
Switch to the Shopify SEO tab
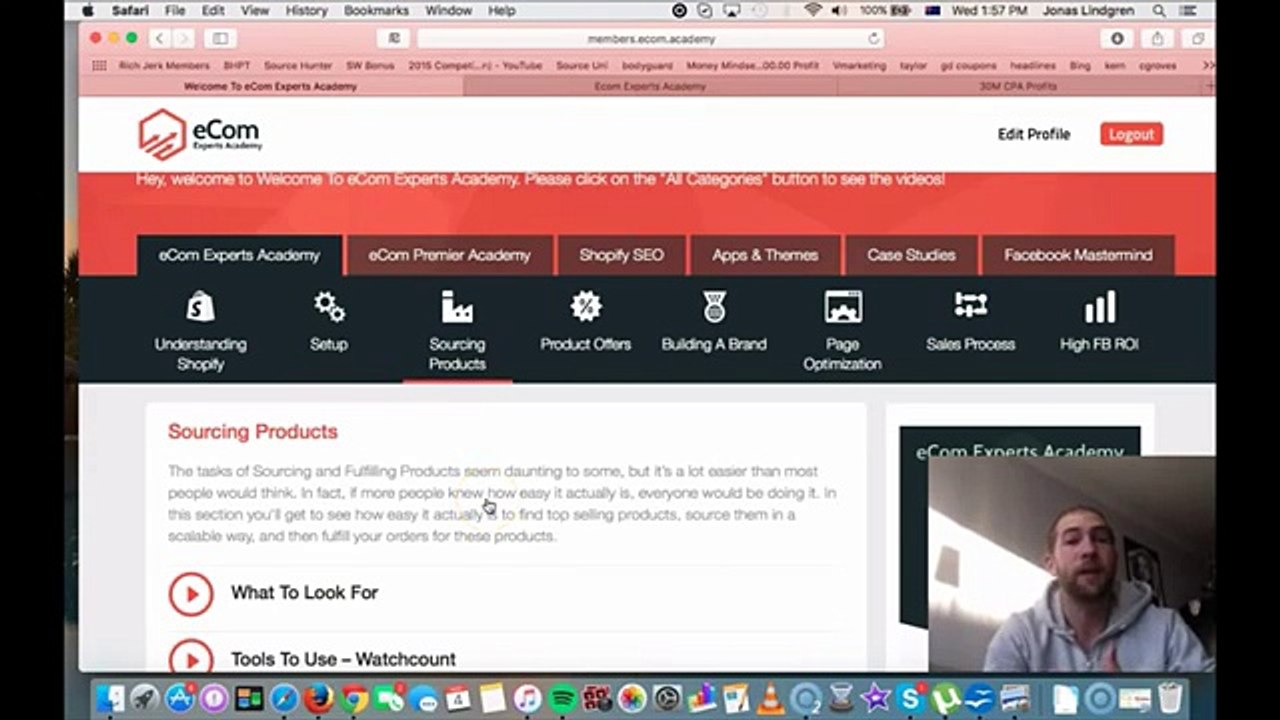coord(621,255)
